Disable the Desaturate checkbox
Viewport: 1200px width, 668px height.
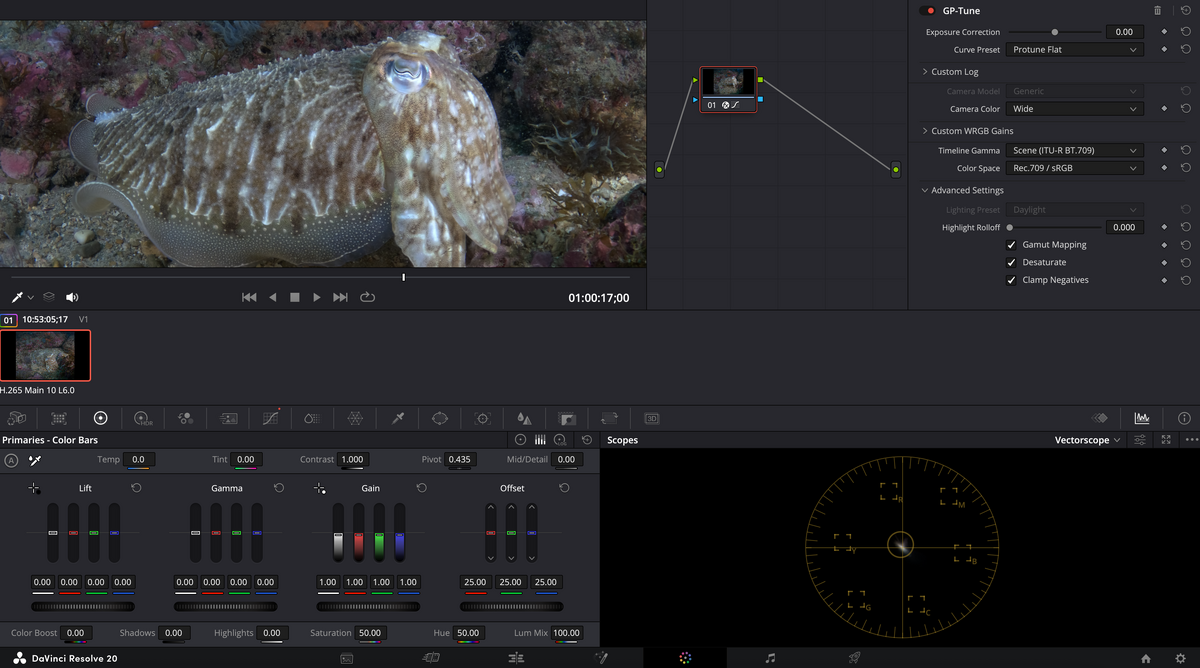coord(1011,263)
